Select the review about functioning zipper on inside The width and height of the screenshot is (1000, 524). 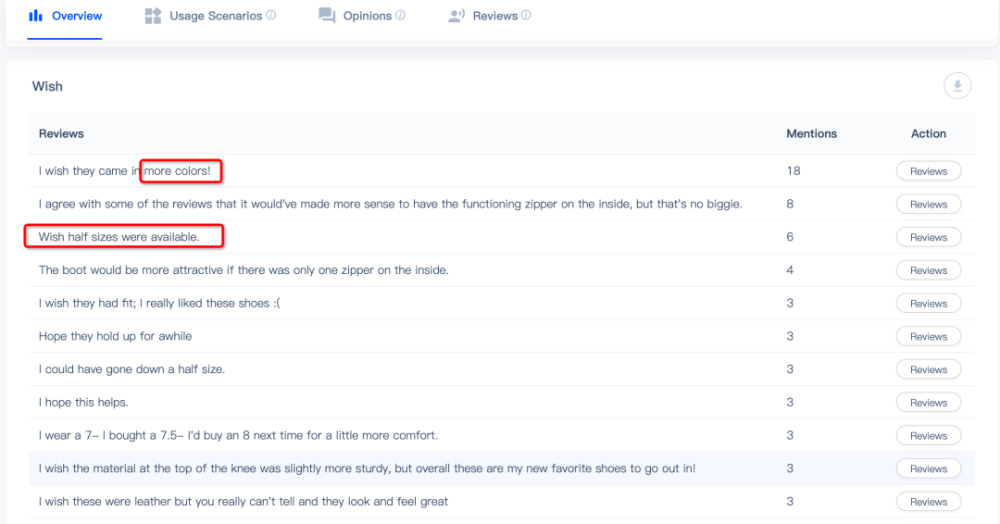click(x=390, y=204)
